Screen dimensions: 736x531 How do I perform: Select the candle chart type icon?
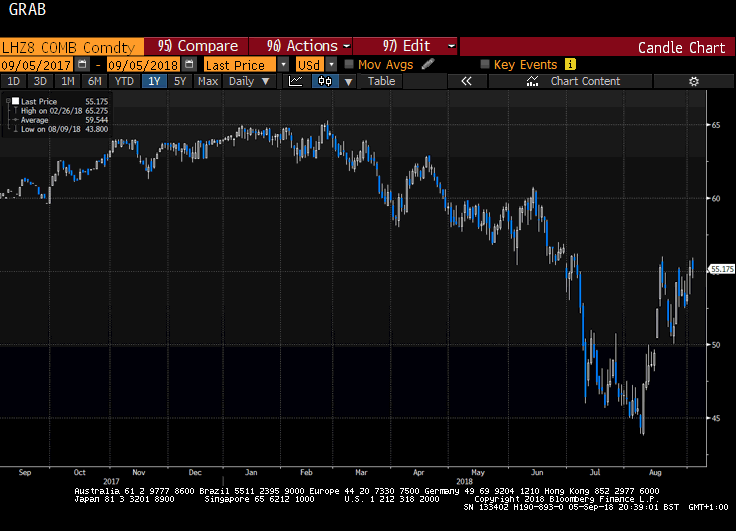325,81
